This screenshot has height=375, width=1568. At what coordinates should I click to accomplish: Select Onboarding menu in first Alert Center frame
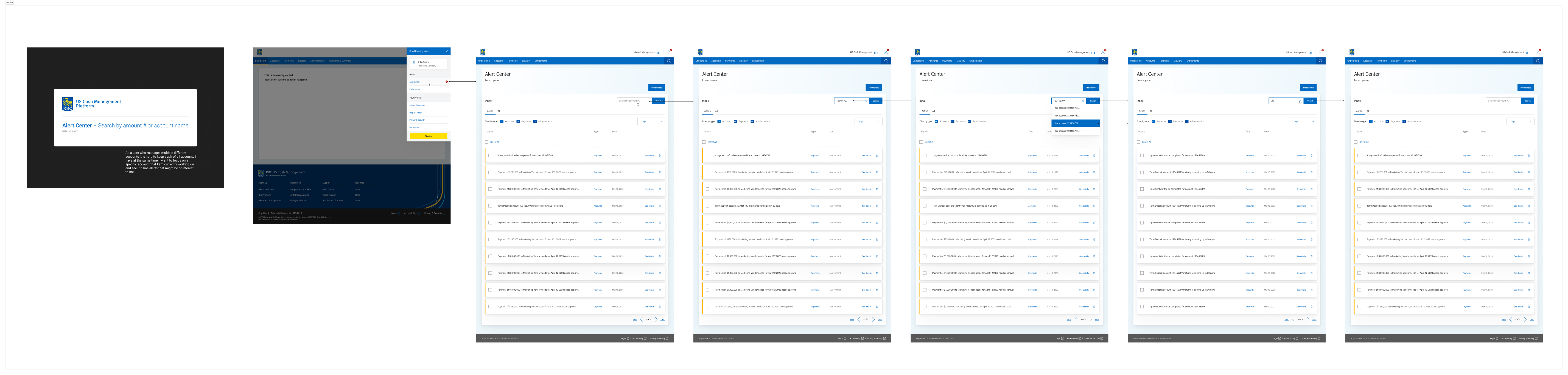point(484,61)
